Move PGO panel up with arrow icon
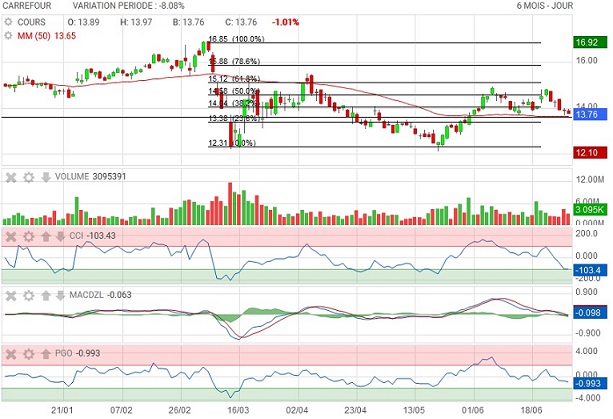Viewport: 613px width, 419px height. click(x=46, y=354)
